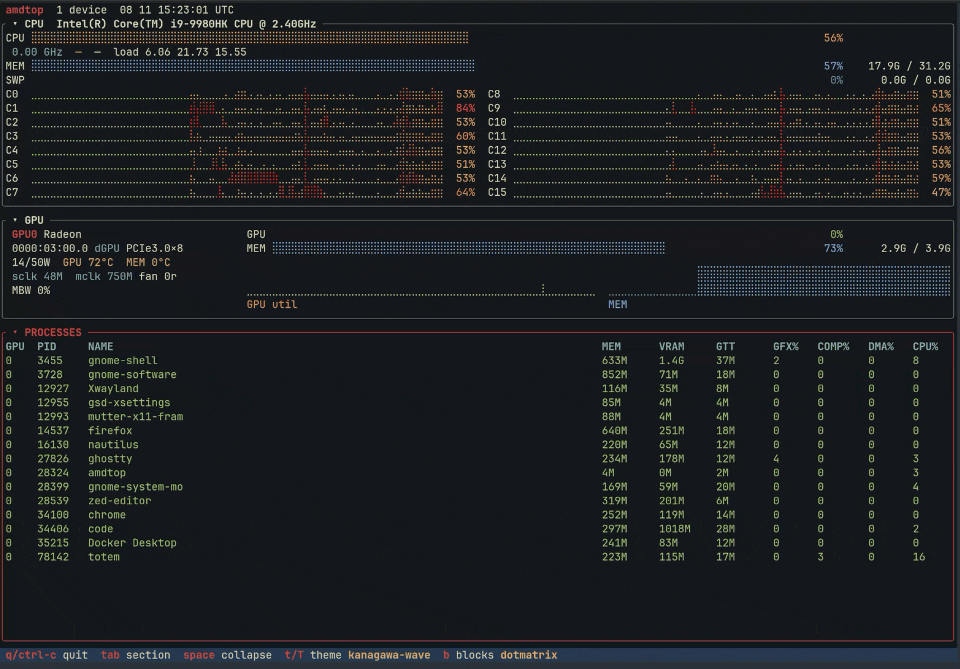The width and height of the screenshot is (960, 669).
Task: Click the 17.9G / 31.2G memory total
Action: click(909, 66)
